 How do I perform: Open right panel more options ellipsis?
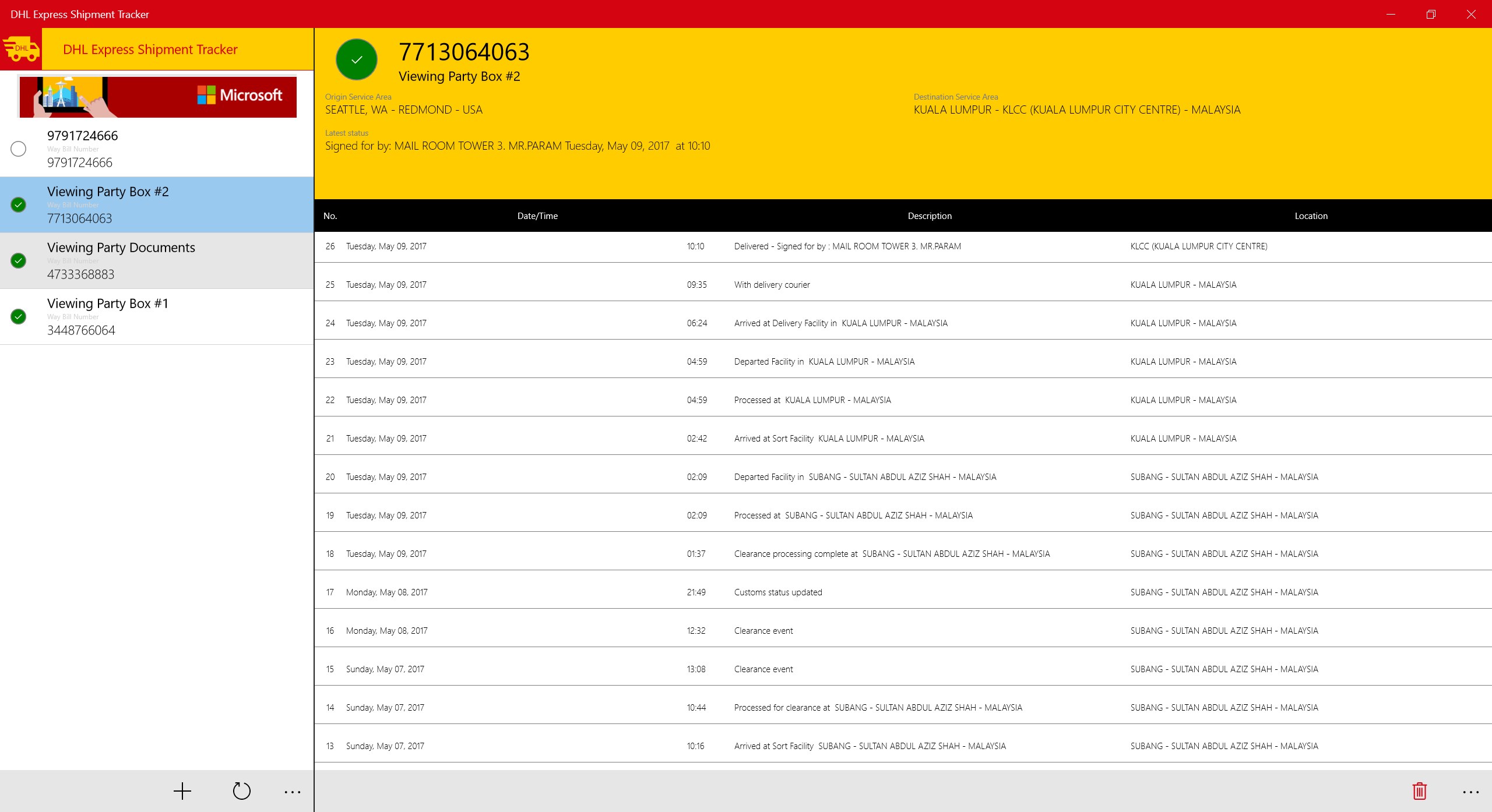click(x=1470, y=792)
